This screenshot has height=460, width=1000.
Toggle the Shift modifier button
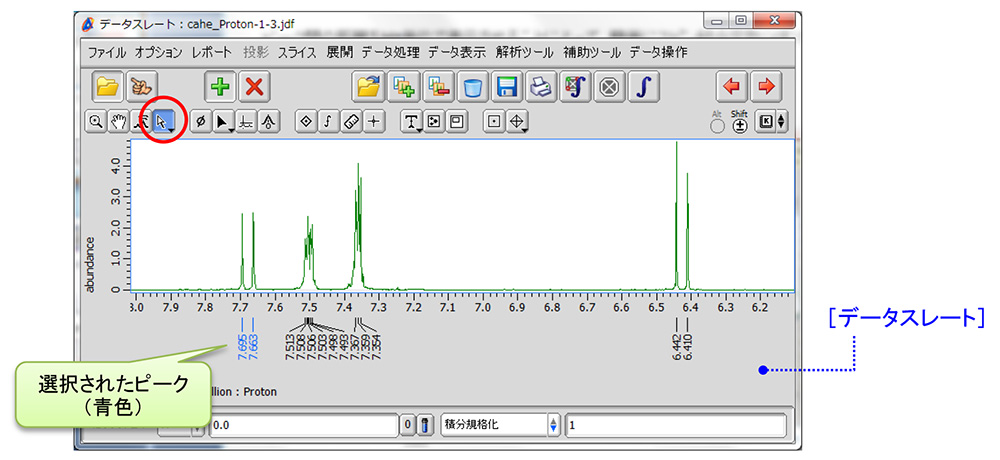(x=740, y=127)
